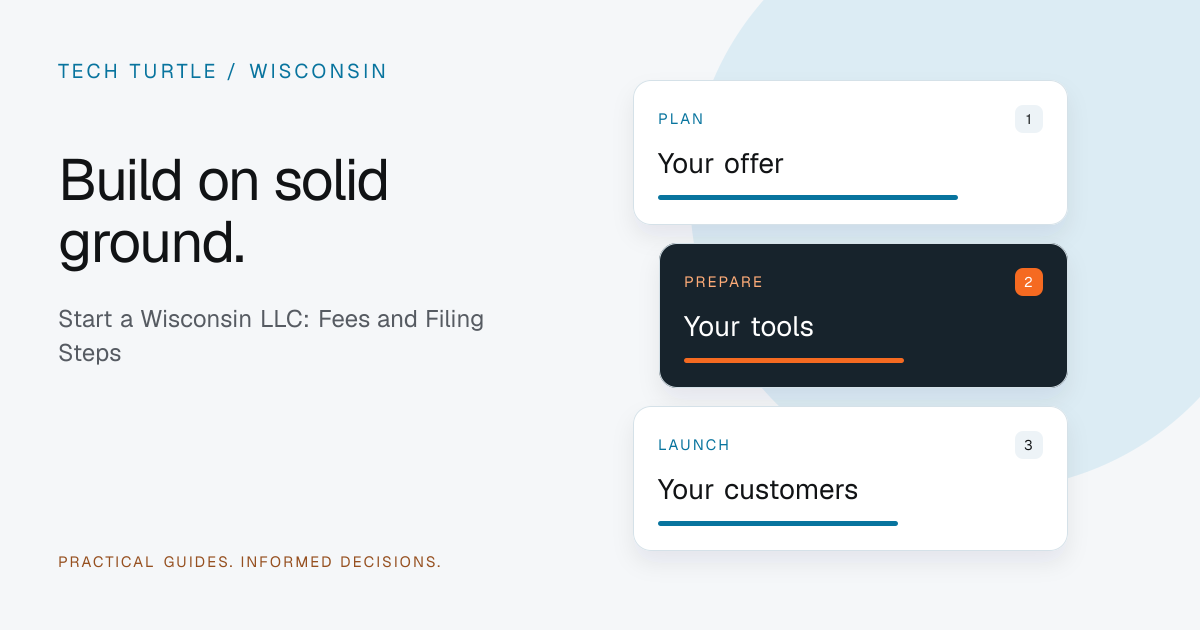This screenshot has width=1200, height=630.
Task: Click the PLAN label on the first card
Action: pos(681,119)
